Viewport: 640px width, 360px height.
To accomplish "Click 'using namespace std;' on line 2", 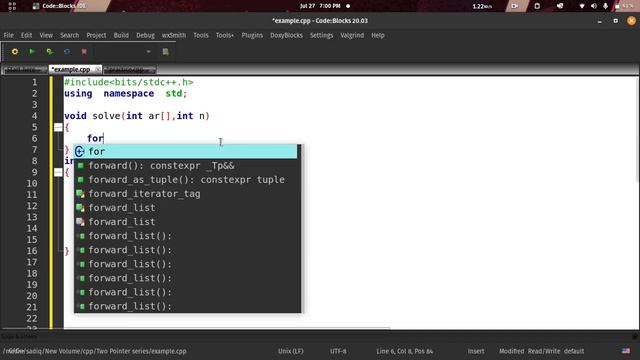I will (125, 93).
